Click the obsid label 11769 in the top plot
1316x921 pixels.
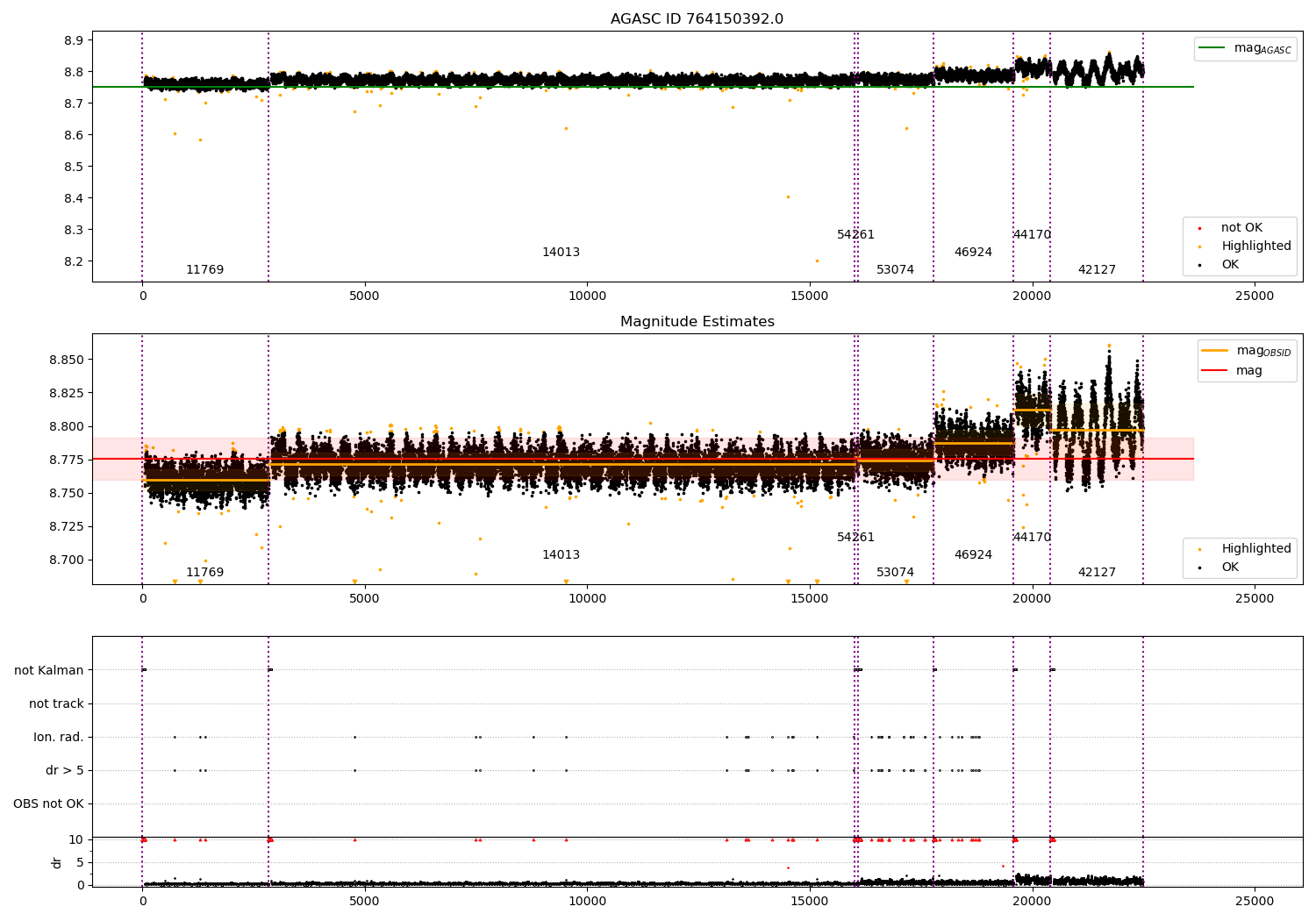click(204, 270)
